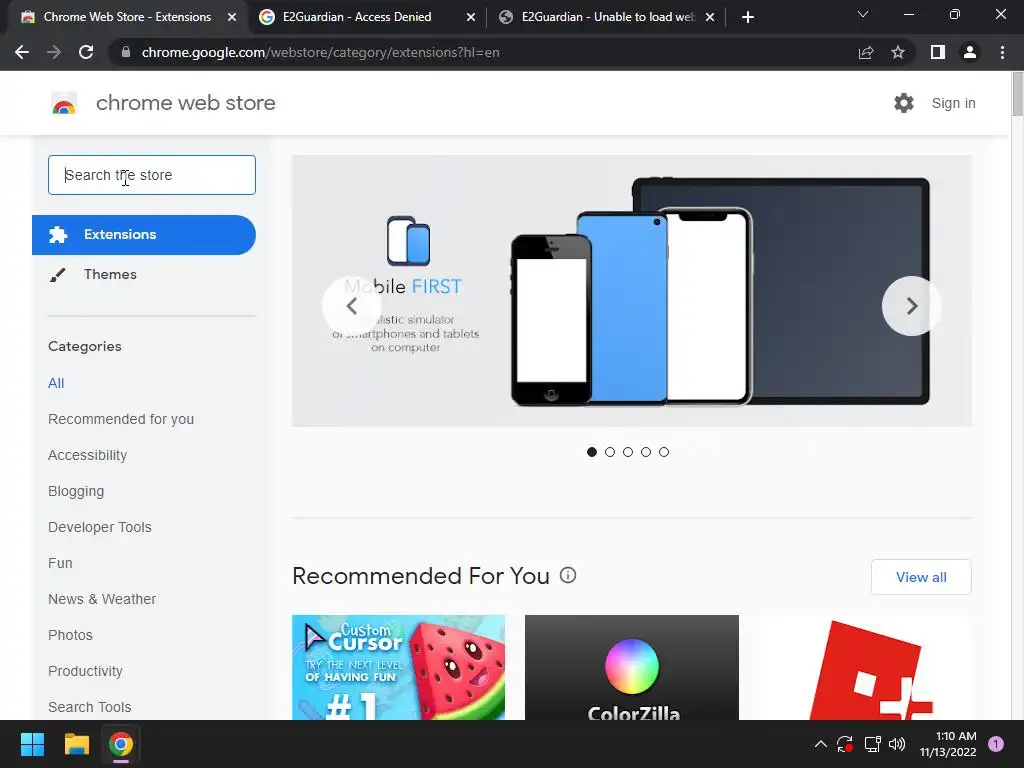Viewport: 1024px width, 768px height.
Task: View site info via lock icon
Action: (126, 52)
